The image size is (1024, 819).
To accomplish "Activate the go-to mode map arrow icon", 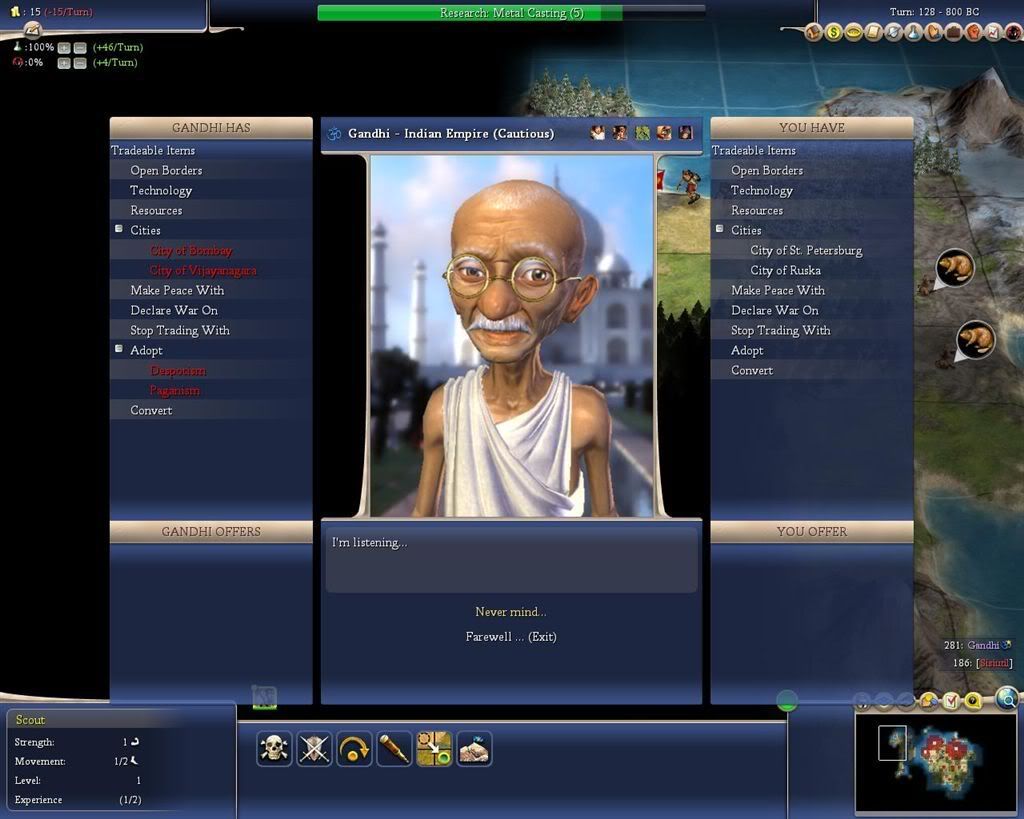I will coord(434,748).
